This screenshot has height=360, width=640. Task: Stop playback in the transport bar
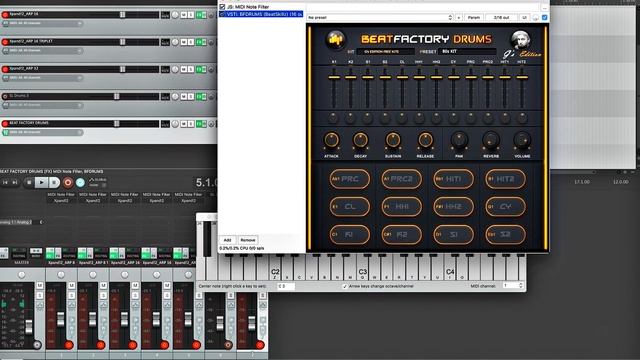(28, 182)
